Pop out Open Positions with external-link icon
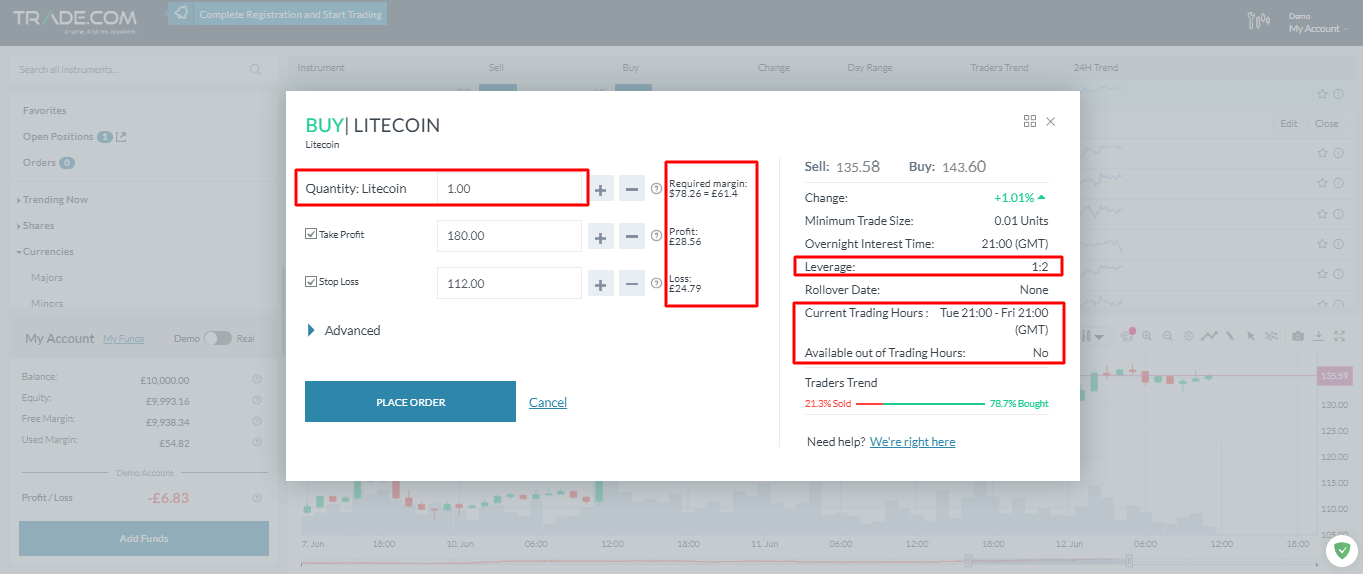The height and width of the screenshot is (574, 1363). pos(122,137)
